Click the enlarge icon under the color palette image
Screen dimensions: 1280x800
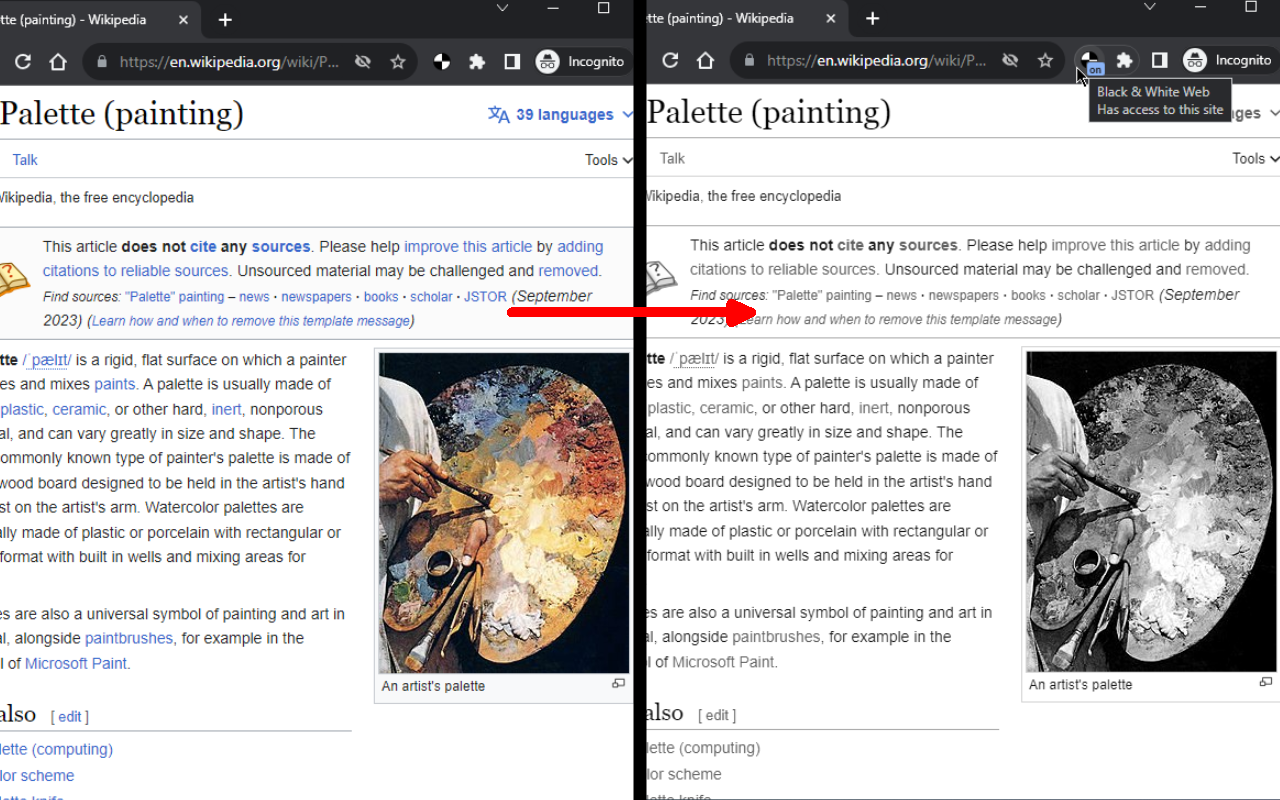coord(618,684)
